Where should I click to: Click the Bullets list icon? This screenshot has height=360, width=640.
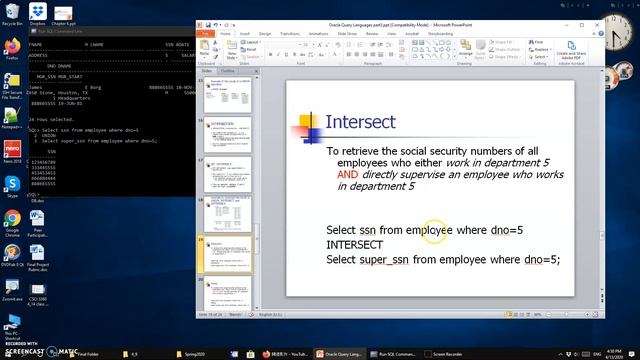tap(349, 44)
